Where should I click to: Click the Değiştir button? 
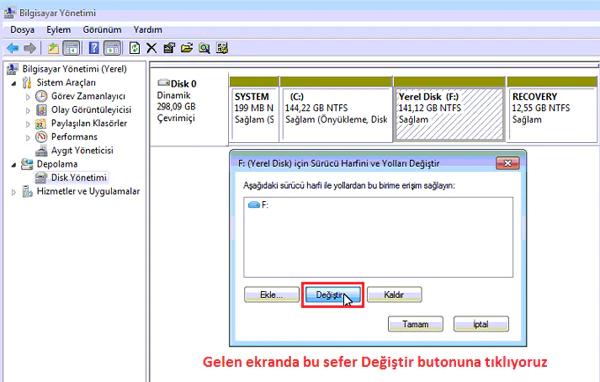333,295
